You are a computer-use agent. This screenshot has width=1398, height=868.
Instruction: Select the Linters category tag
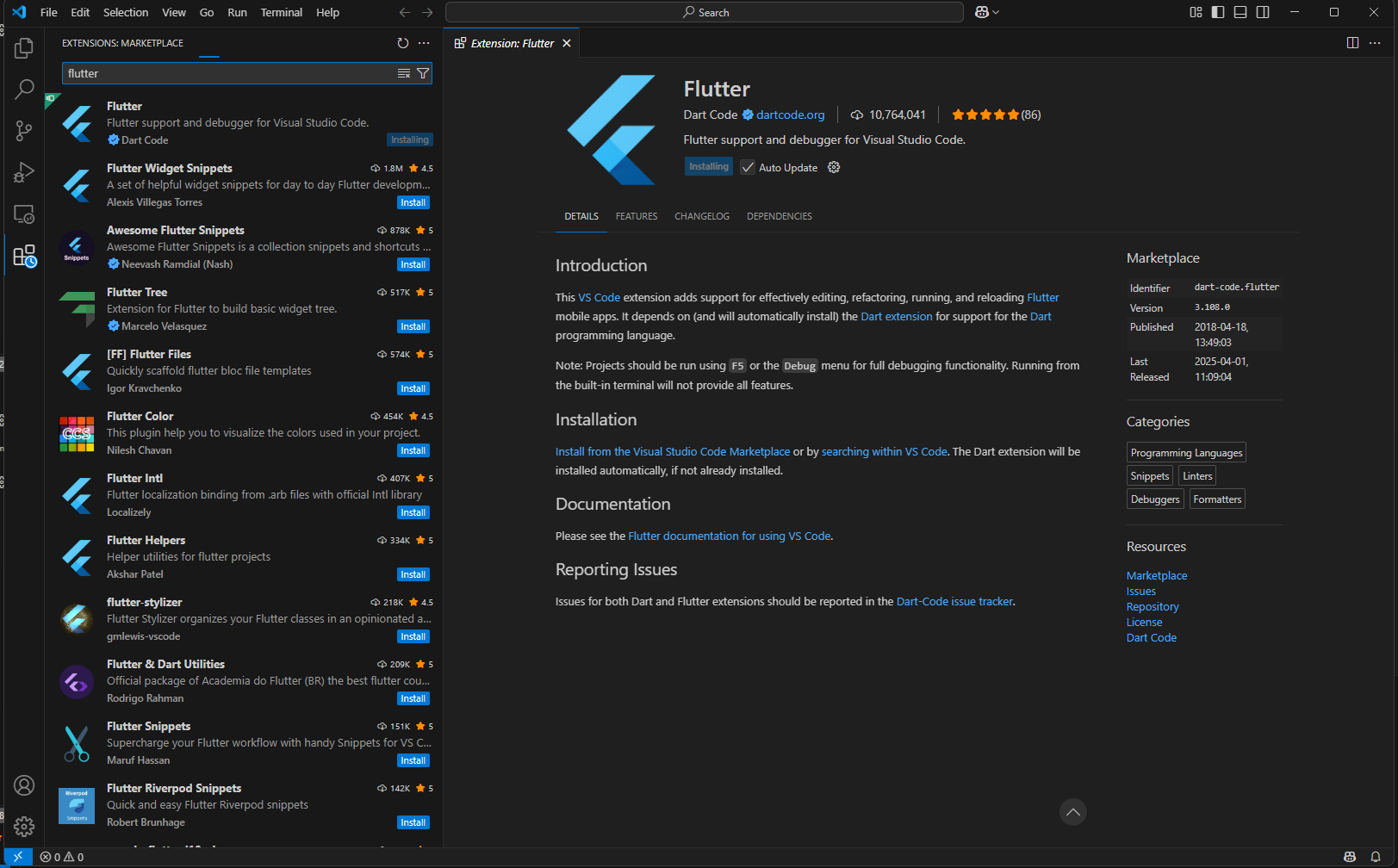[x=1197, y=476]
